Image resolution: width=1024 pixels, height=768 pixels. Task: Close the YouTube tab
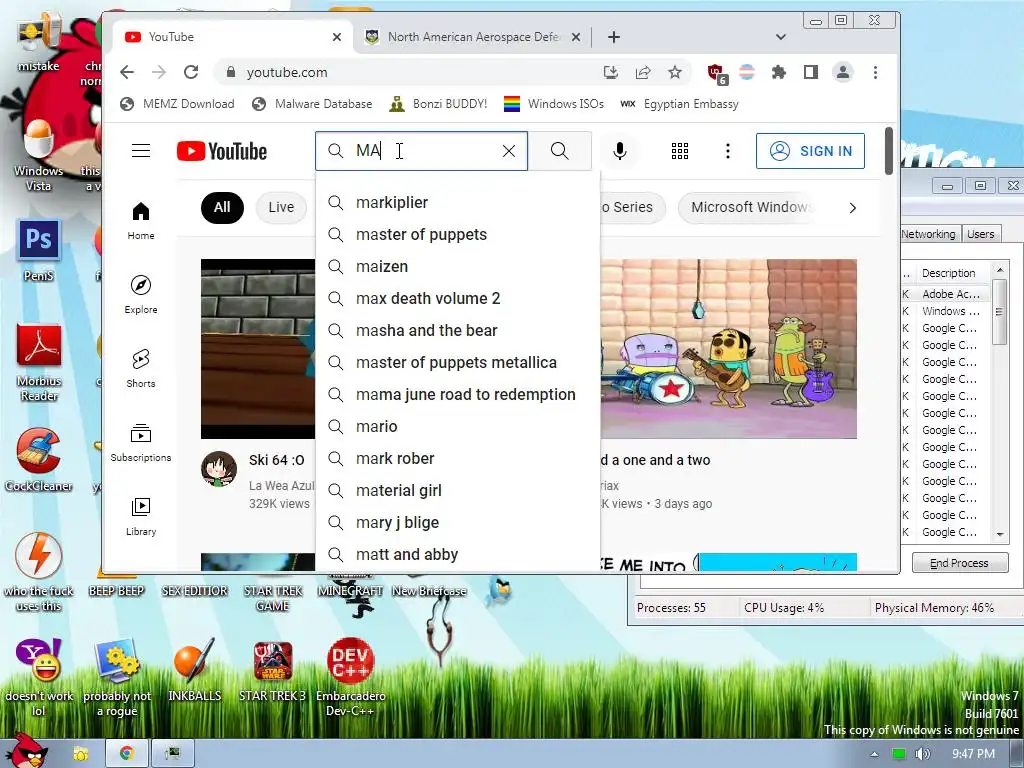336,37
